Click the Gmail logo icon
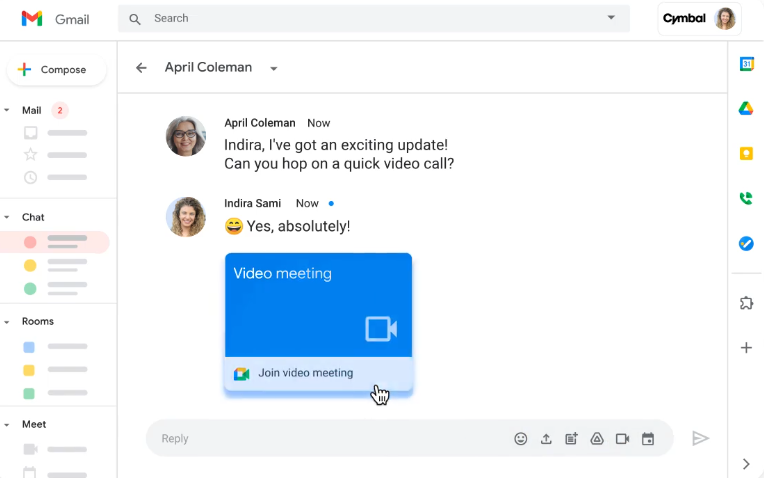Viewport: 764px width, 478px height. (32, 19)
